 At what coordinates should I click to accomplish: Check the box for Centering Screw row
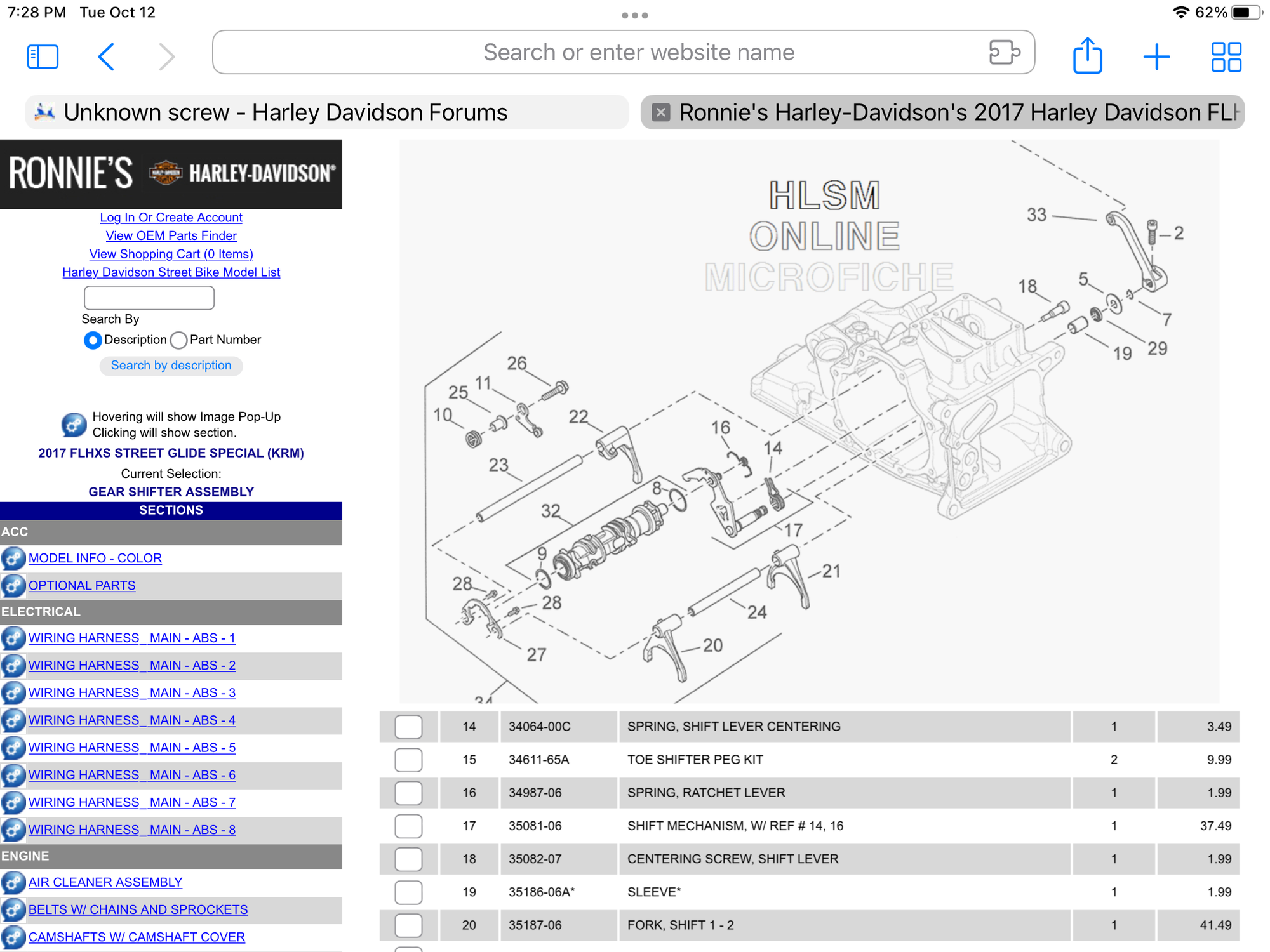click(x=408, y=859)
